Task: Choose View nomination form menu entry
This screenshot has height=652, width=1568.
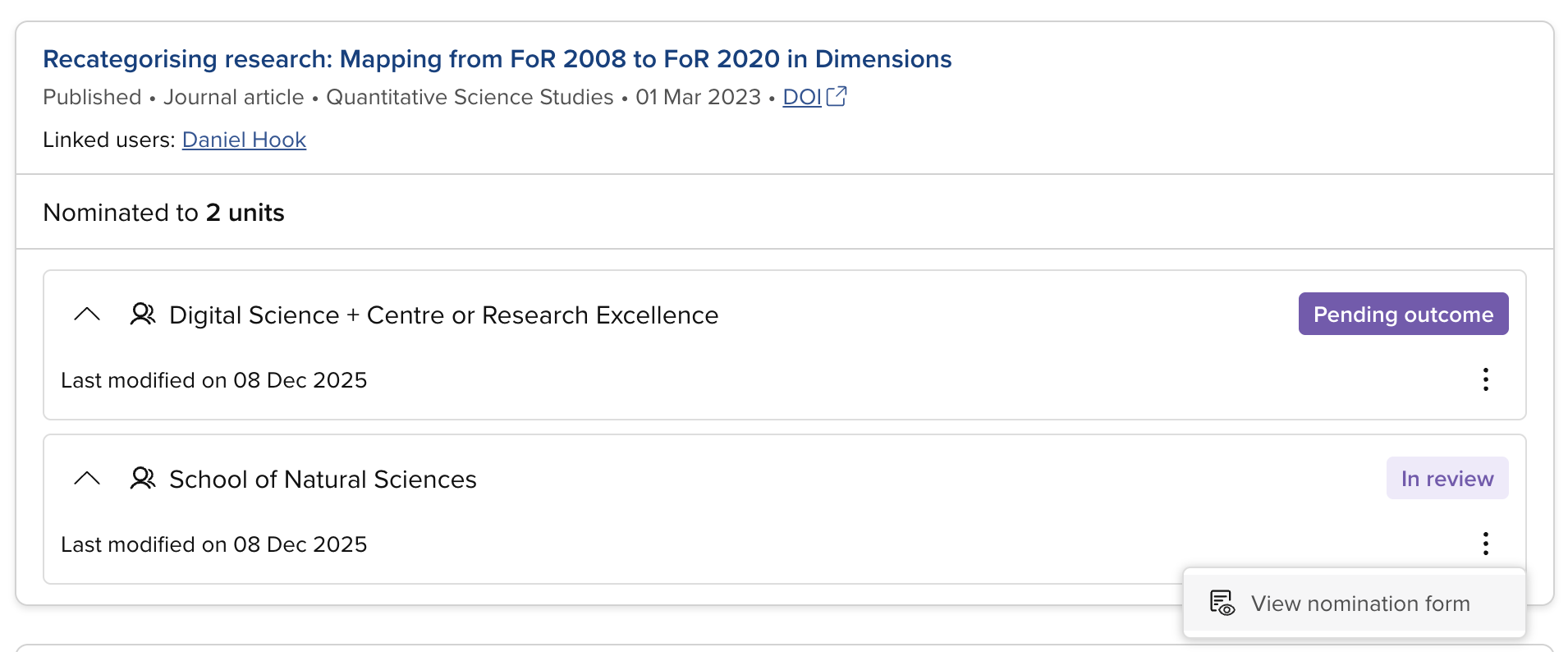Action: point(1359,604)
